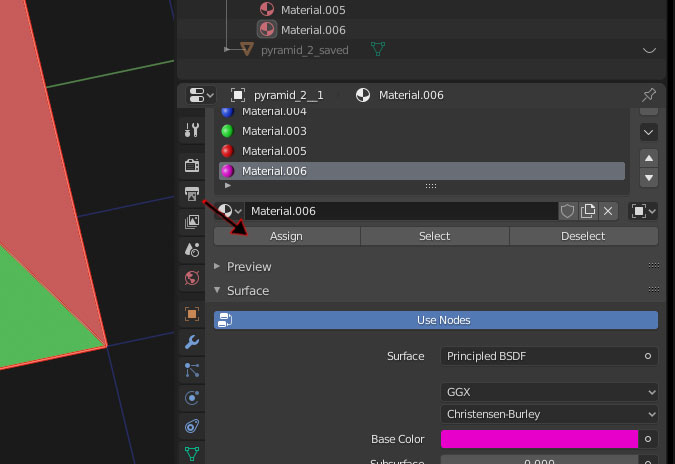675x464 pixels.
Task: Open the GGX distribution dropdown
Action: 549,392
